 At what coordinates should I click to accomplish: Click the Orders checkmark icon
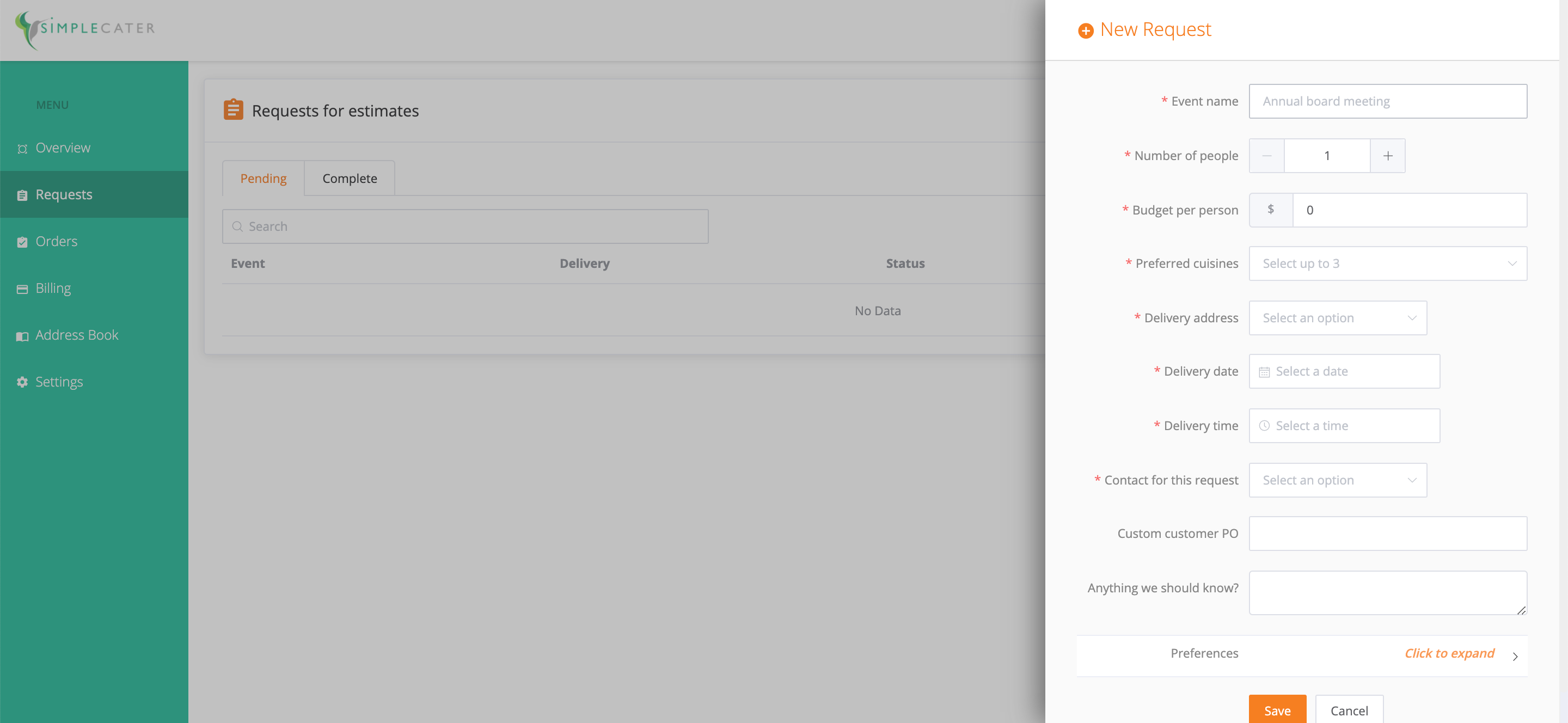coord(22,242)
